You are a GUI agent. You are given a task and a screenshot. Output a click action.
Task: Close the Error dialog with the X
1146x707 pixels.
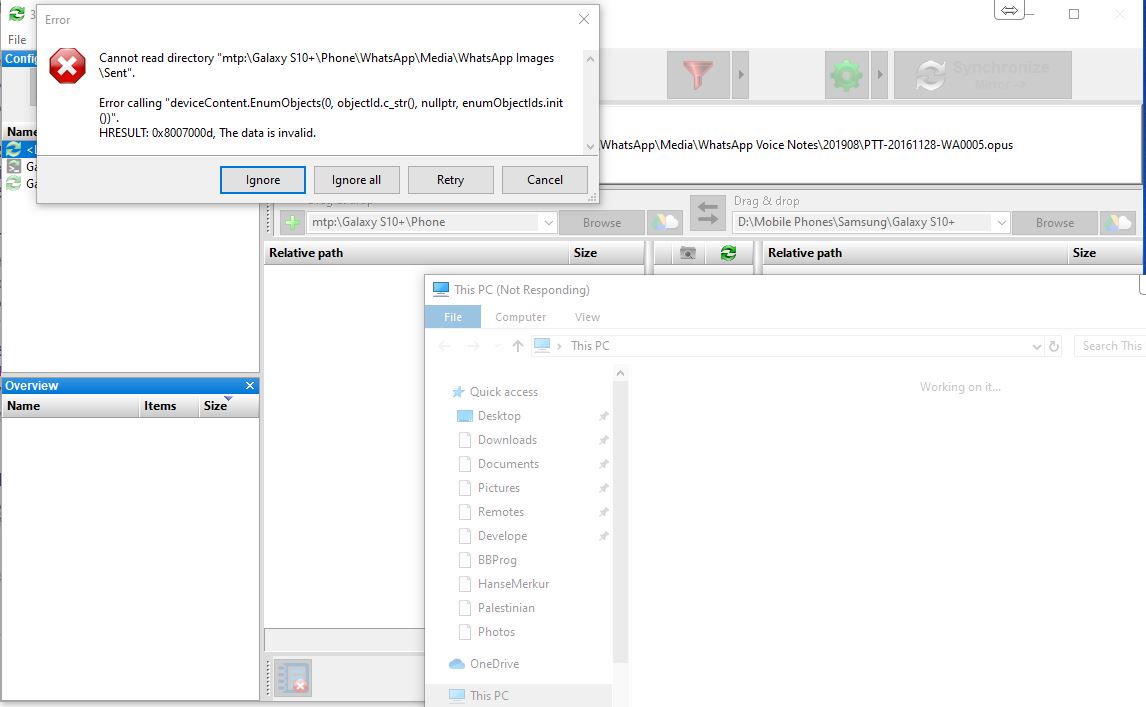click(583, 19)
